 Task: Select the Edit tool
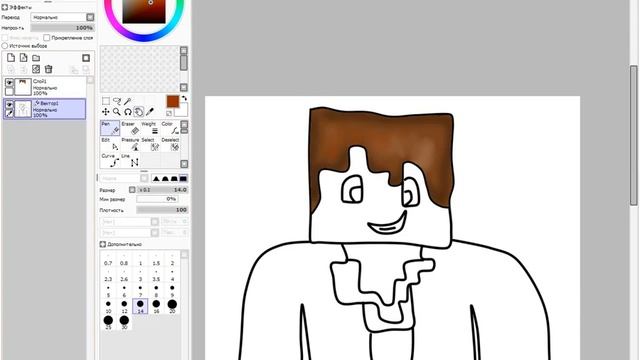coord(110,144)
